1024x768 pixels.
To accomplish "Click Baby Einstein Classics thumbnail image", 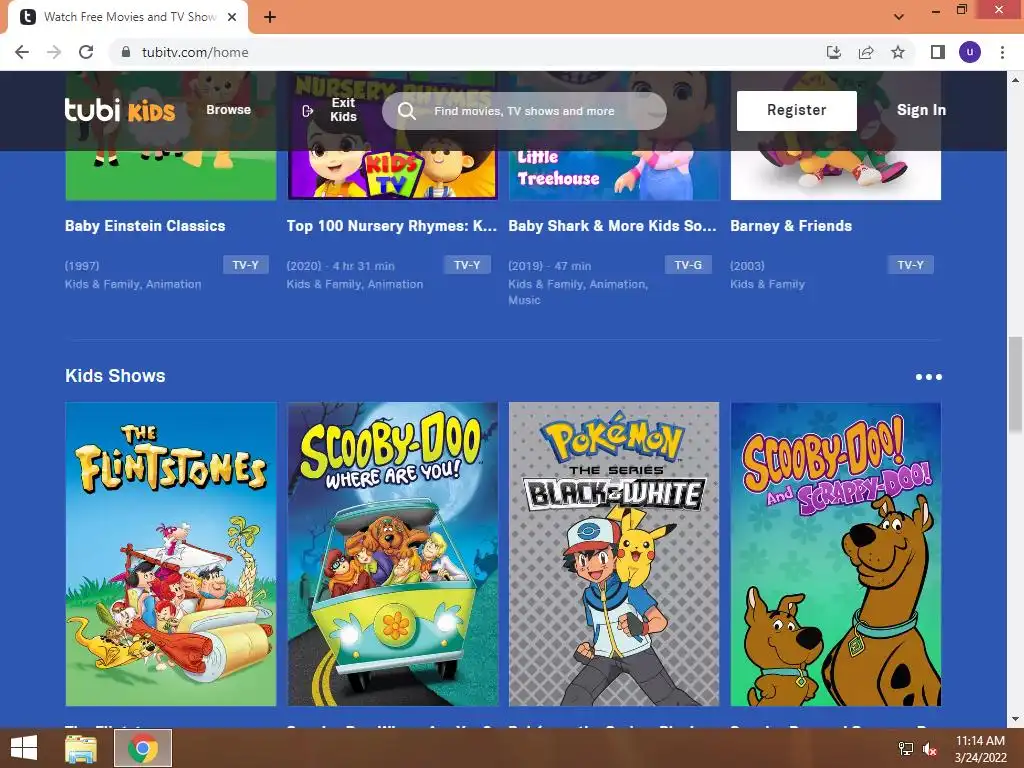I will point(171,175).
